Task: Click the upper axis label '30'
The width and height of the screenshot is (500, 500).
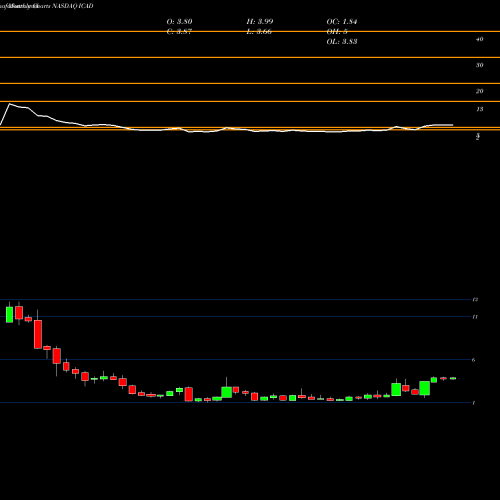Action: (x=479, y=65)
